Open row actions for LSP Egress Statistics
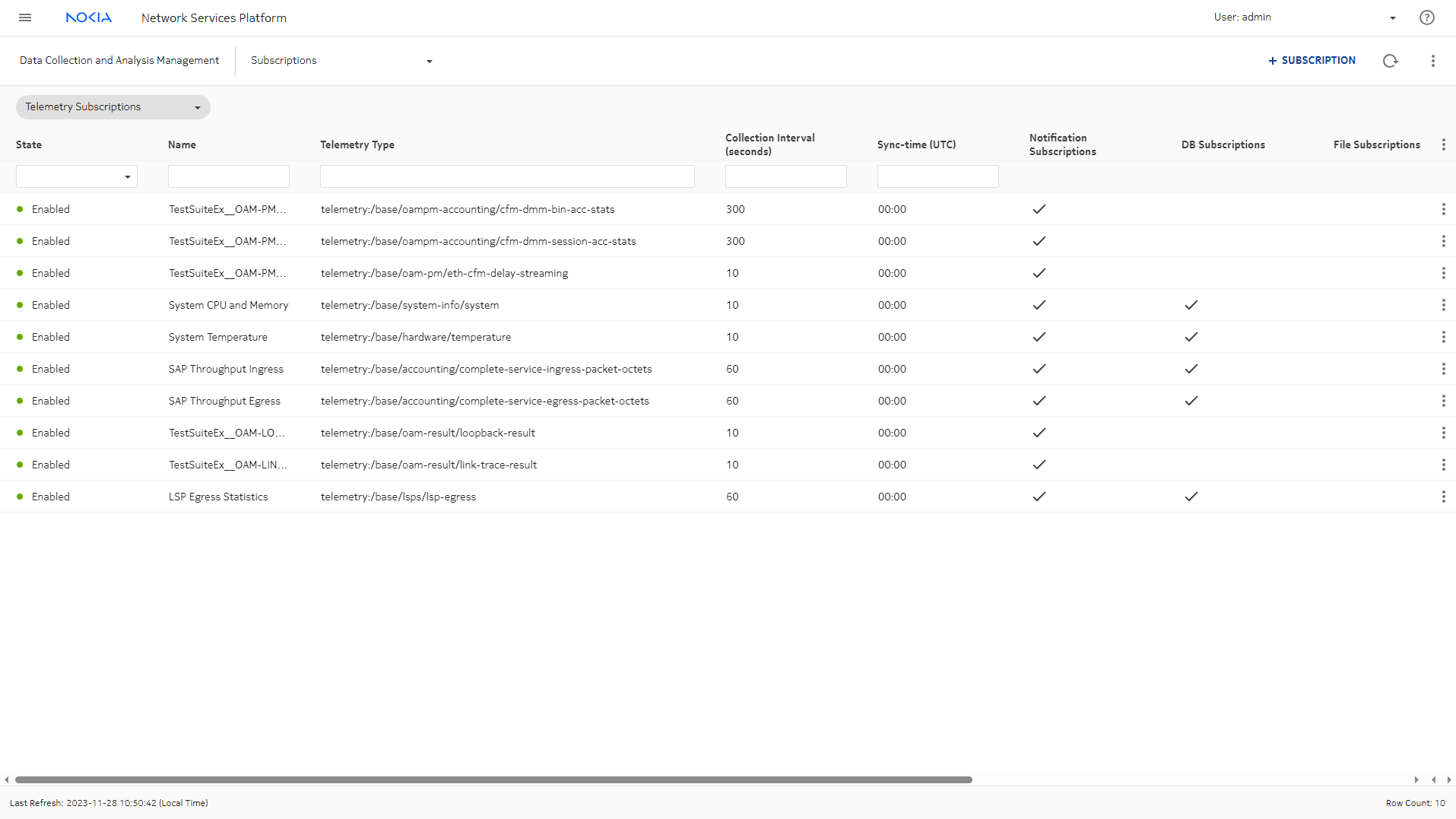 point(1443,497)
